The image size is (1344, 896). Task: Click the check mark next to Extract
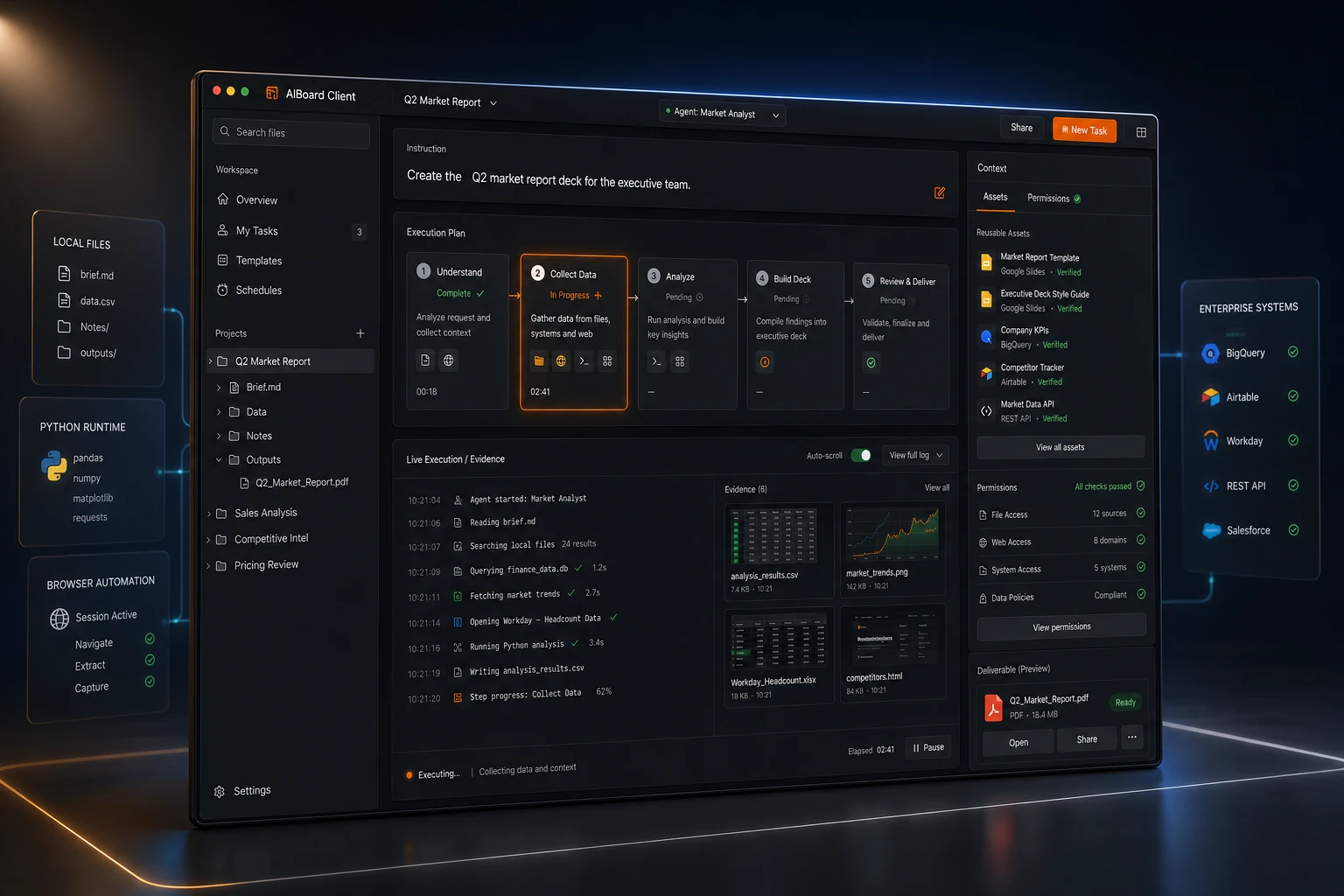[150, 660]
